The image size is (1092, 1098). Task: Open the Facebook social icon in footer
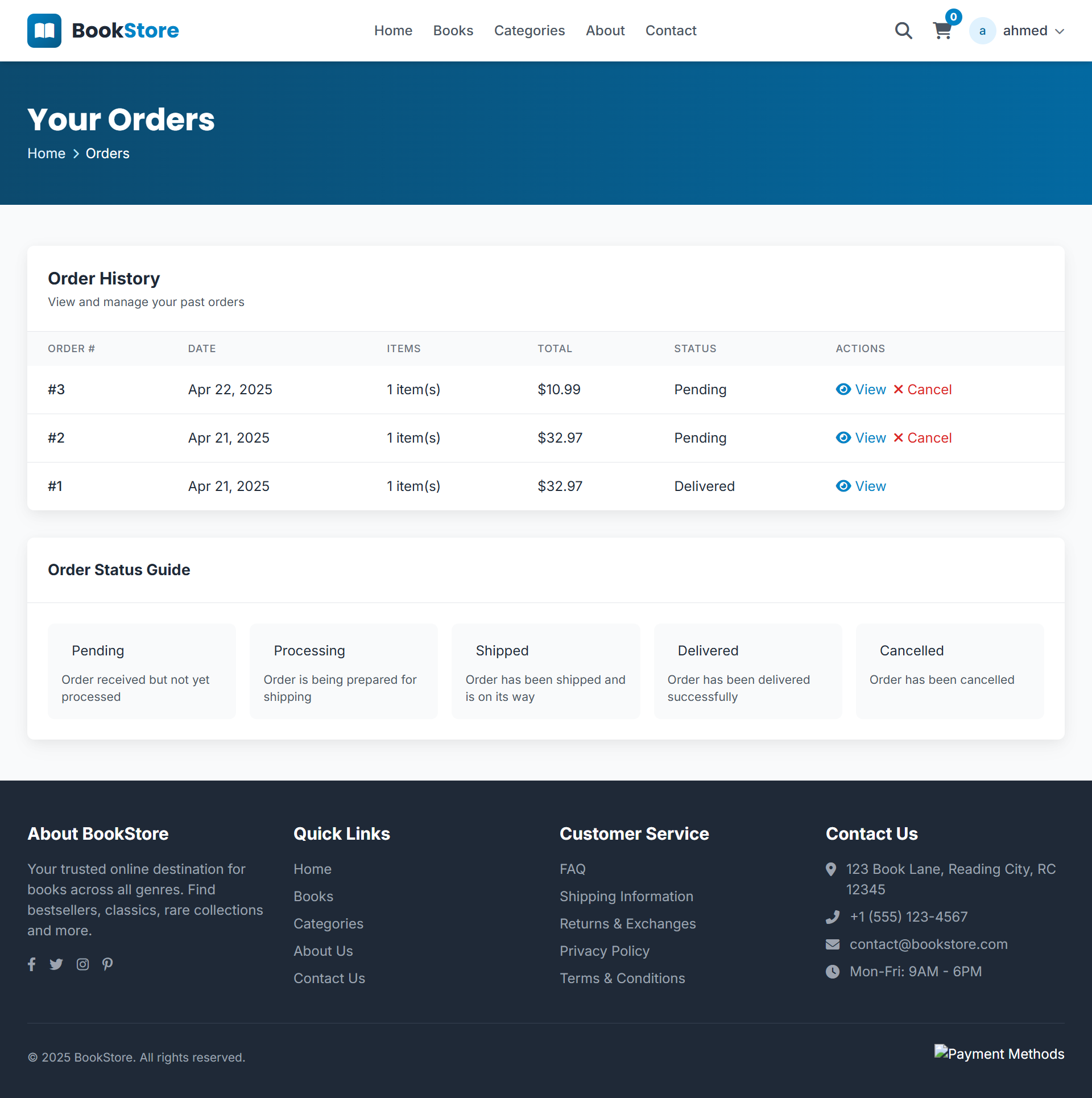(32, 964)
